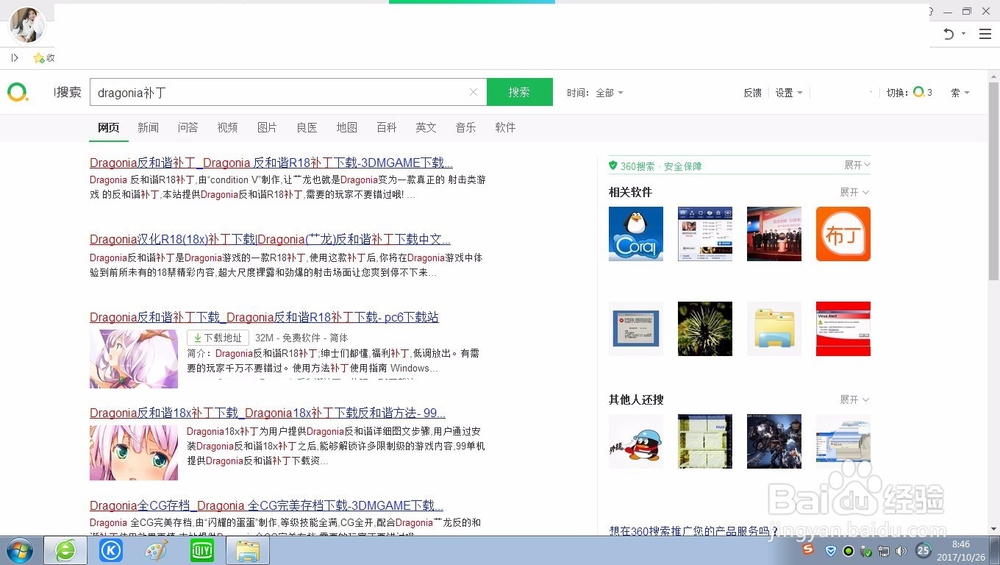
Task: Open the 索 dropdown at top right
Action: pyautogui.click(x=960, y=92)
